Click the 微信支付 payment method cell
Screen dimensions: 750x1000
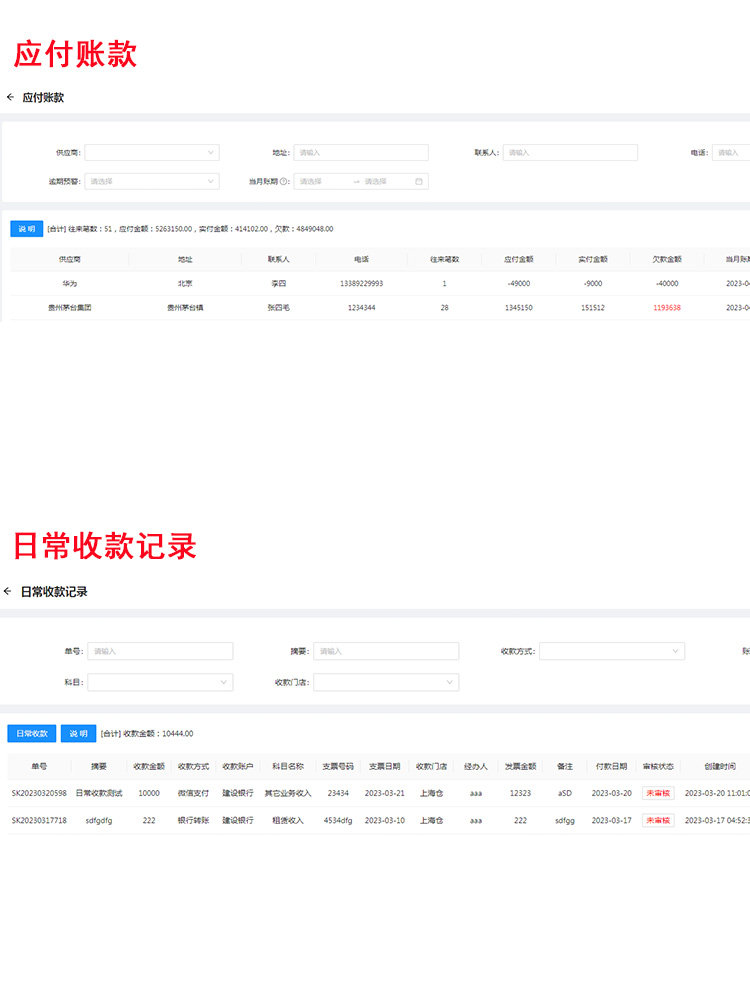click(193, 793)
